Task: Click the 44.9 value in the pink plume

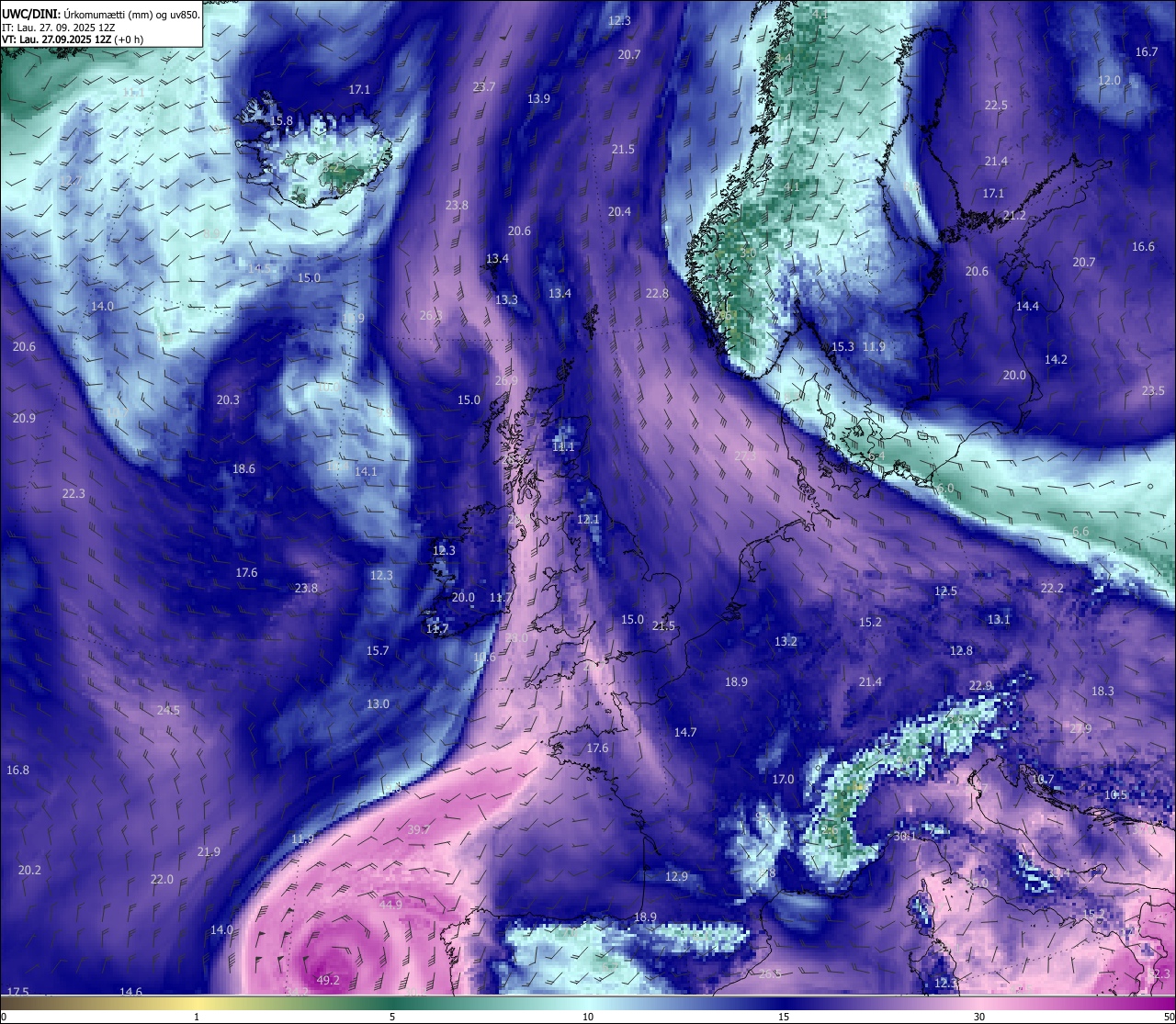Action: click(390, 905)
